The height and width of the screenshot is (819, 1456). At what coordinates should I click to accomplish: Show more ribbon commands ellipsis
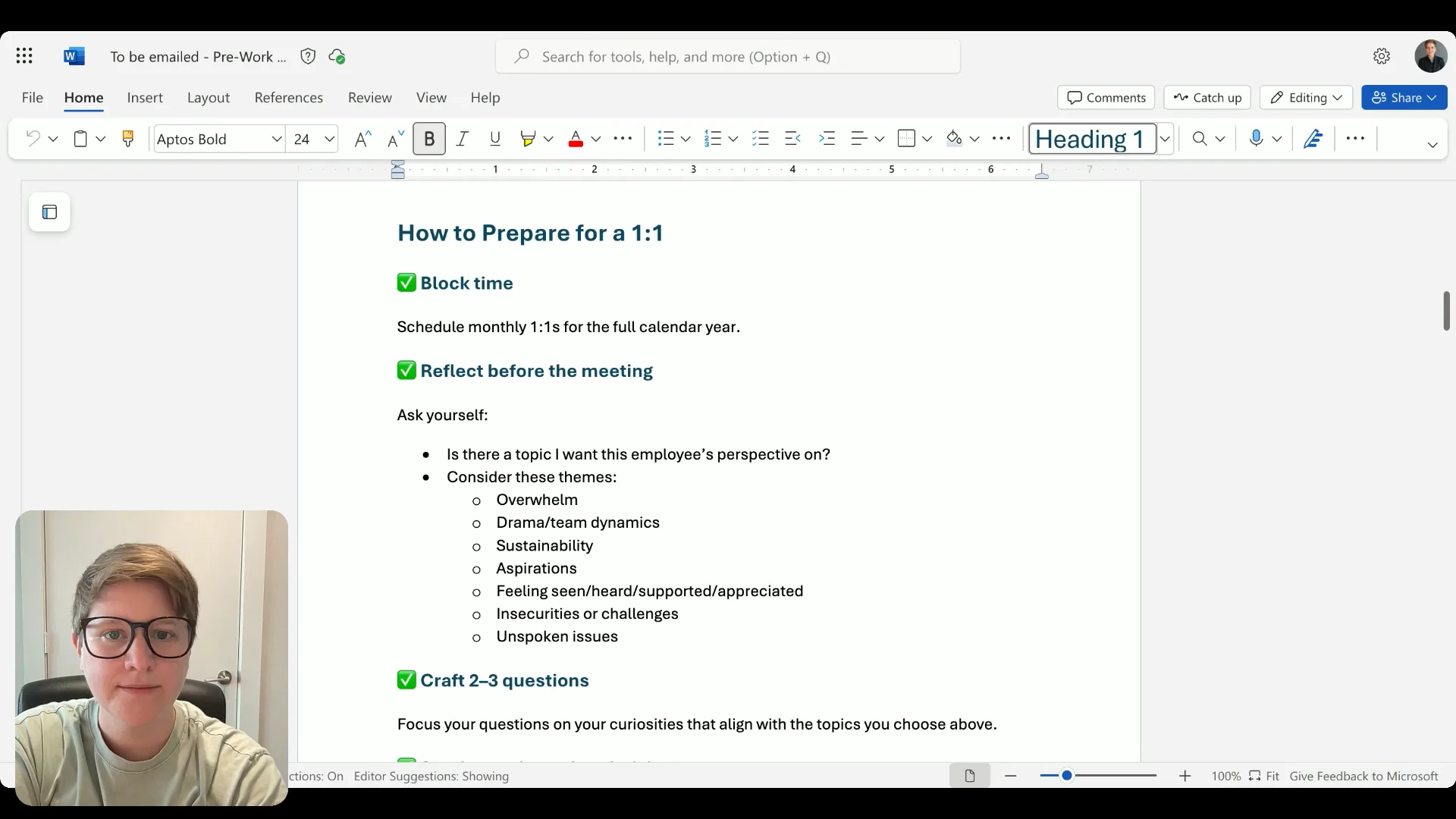(x=1355, y=139)
